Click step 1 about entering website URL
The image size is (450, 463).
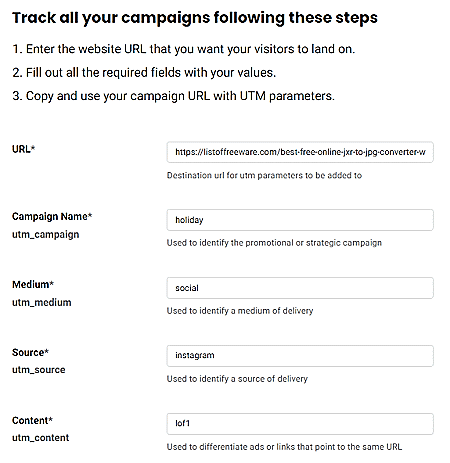pyautogui.click(x=184, y=49)
